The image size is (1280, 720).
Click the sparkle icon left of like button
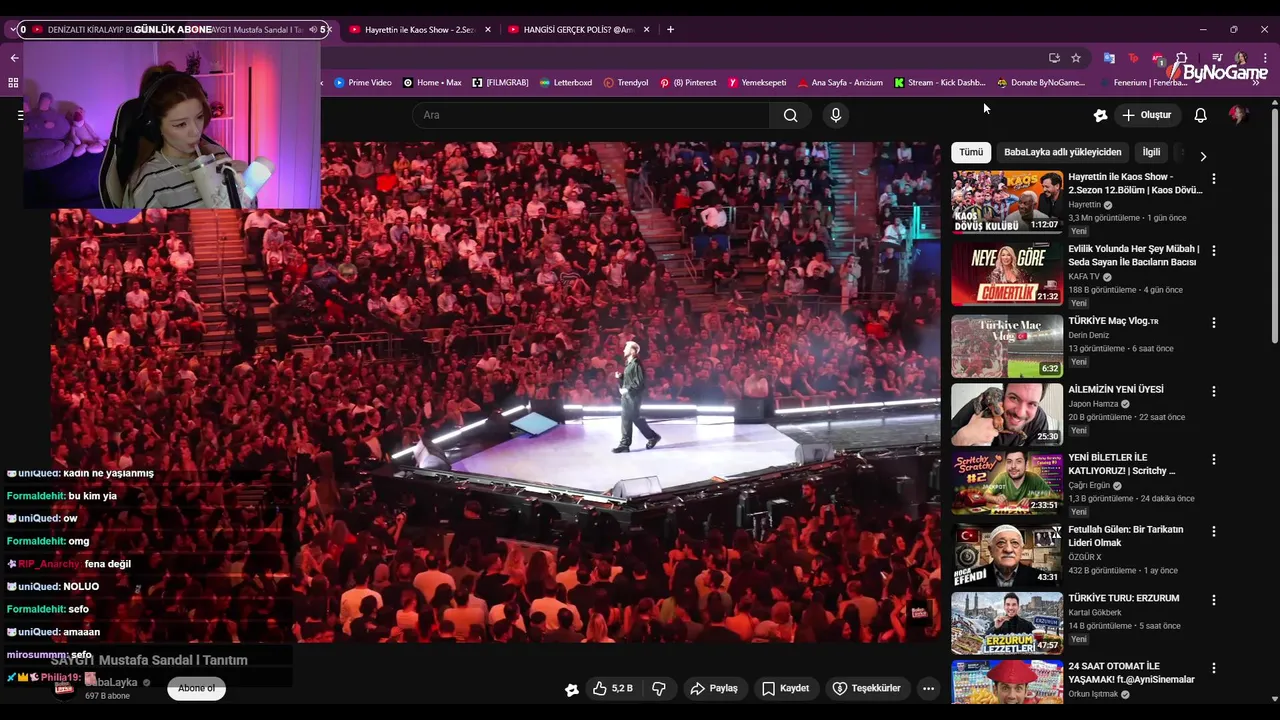(572, 689)
